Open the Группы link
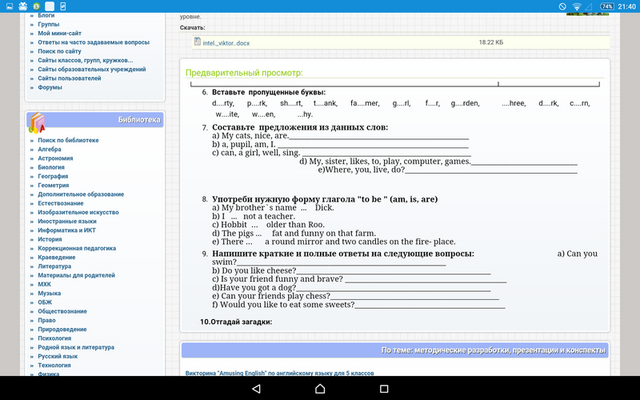This screenshot has width=640, height=400. [x=49, y=24]
